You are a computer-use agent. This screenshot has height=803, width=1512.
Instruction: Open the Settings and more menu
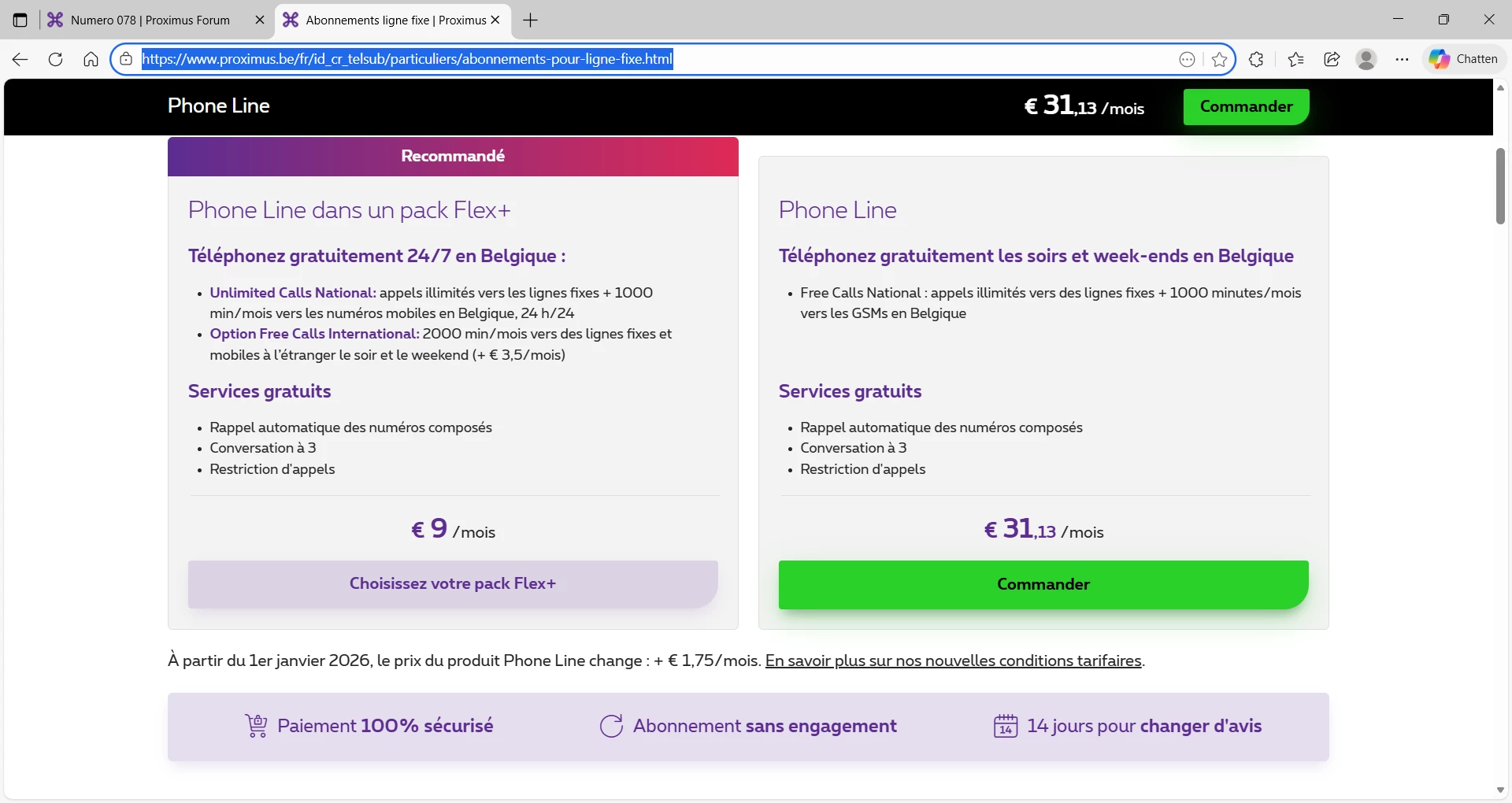click(1402, 59)
